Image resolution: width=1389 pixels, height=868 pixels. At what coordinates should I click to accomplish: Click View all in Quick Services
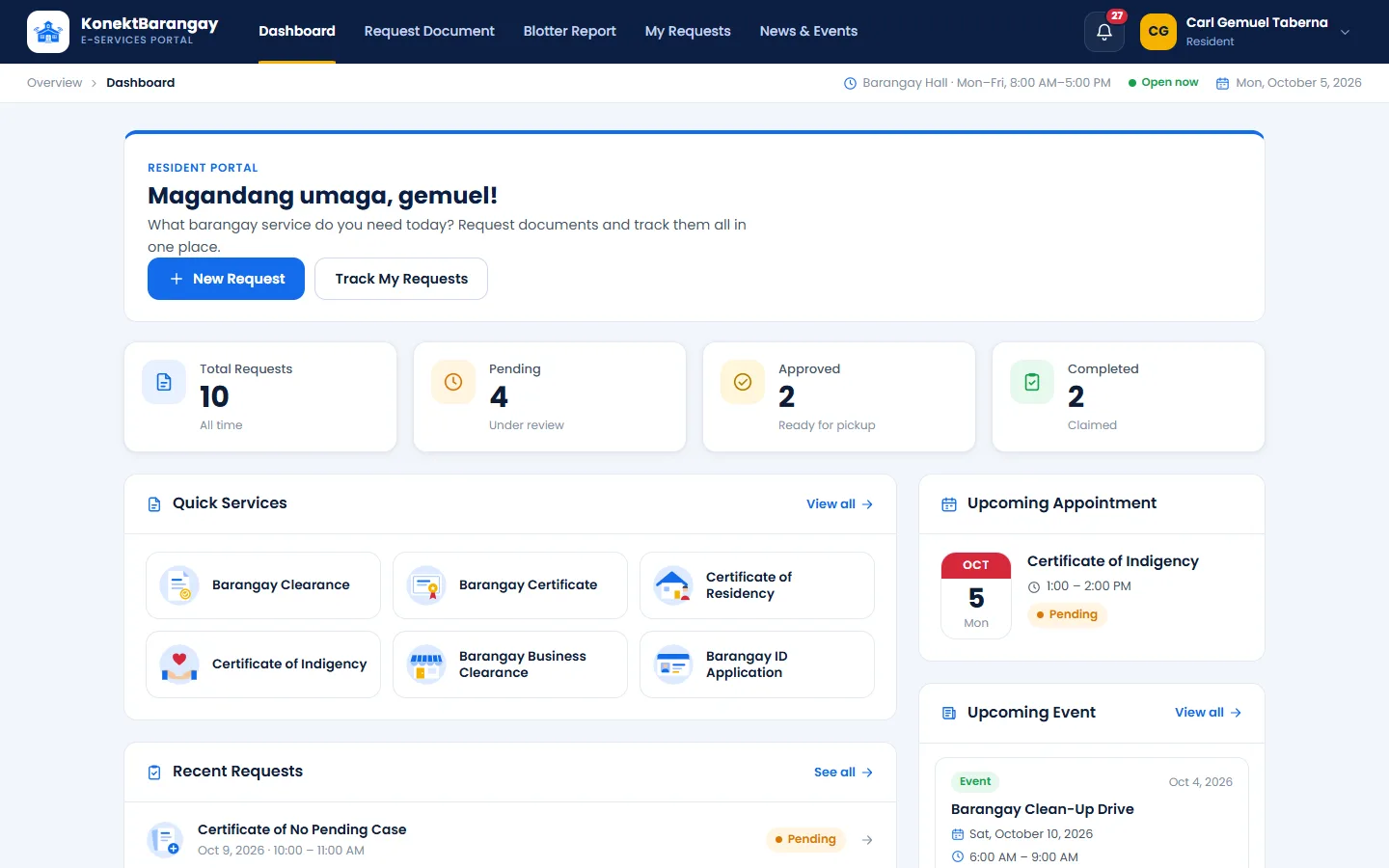[x=839, y=504]
